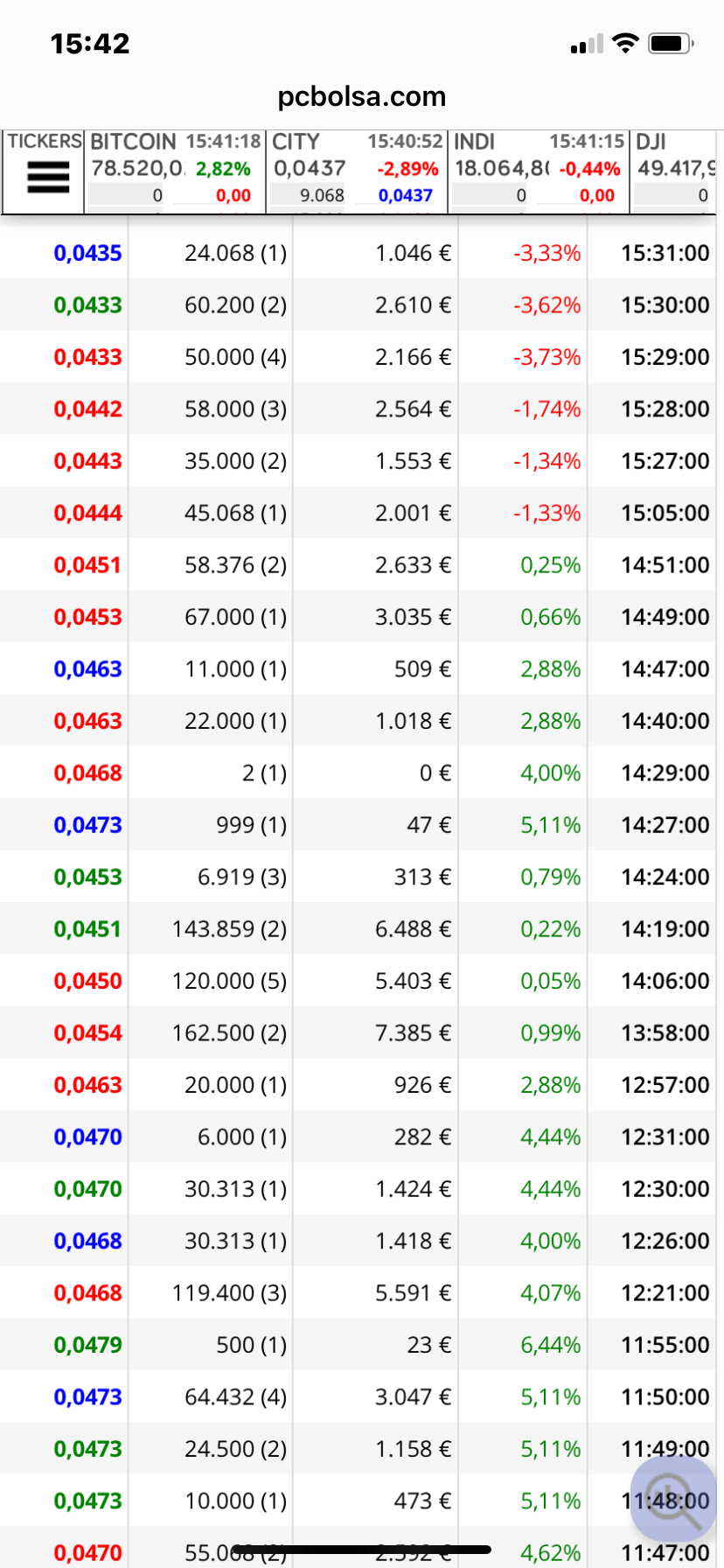This screenshot has height=1568, width=724.
Task: Select price 0,0450
Action: [87, 981]
